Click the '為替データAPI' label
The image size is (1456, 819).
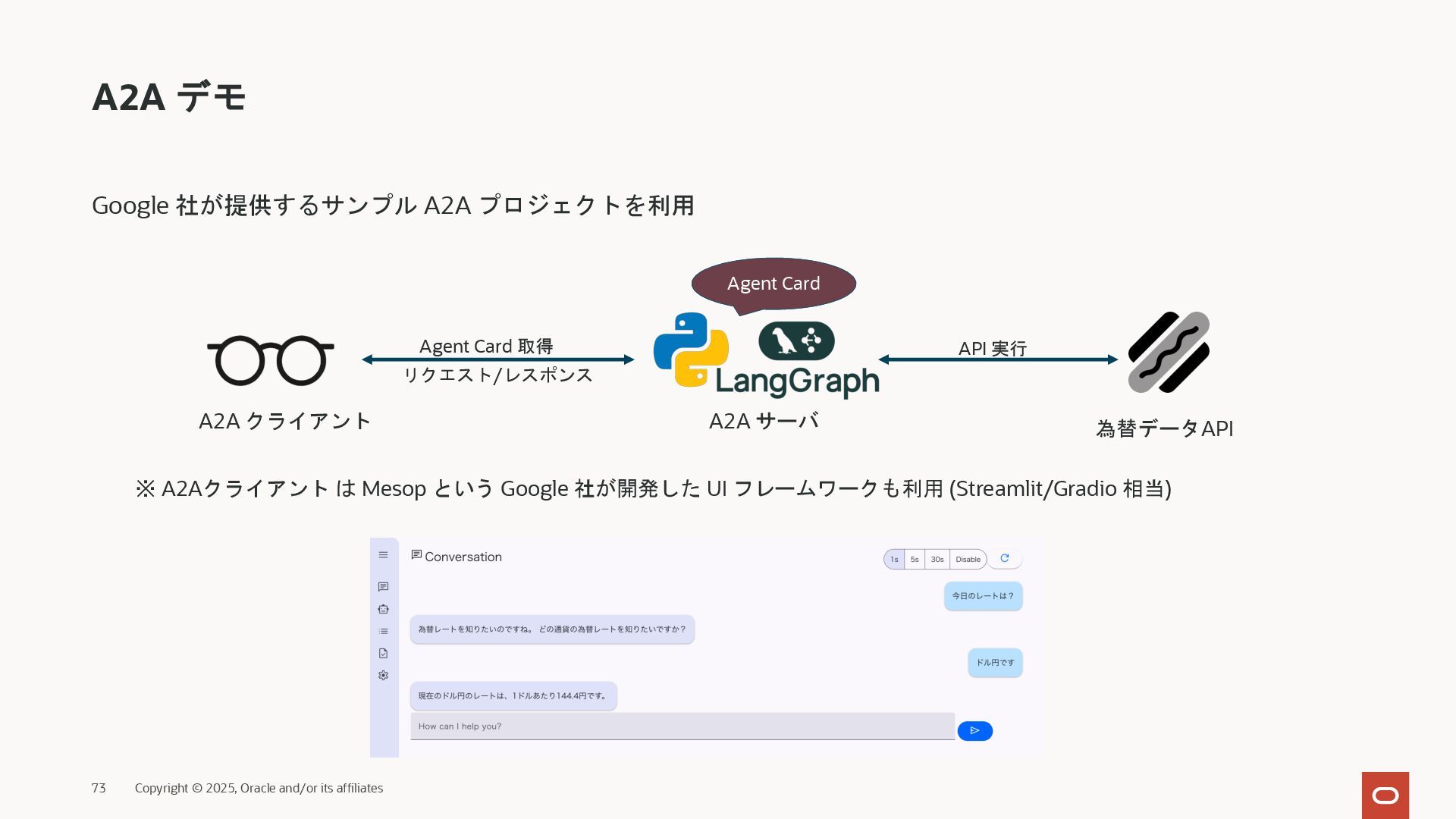[1165, 428]
